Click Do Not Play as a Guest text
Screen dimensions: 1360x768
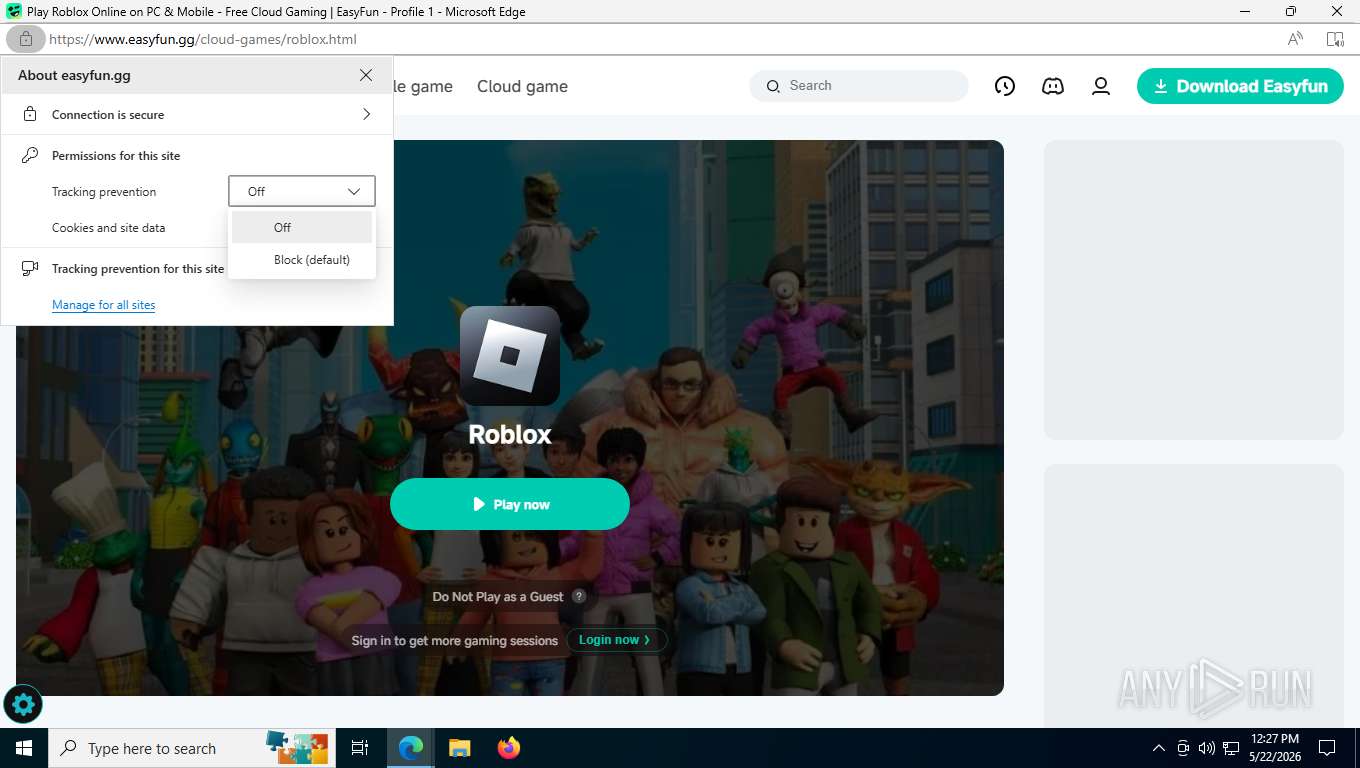[498, 596]
